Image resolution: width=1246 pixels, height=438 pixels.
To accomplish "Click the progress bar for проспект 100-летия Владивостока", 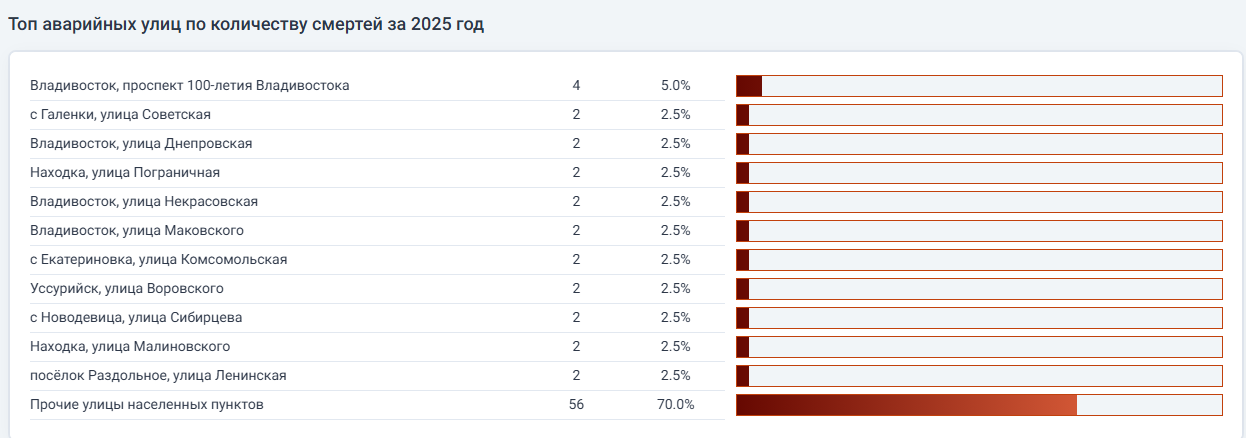I will coord(978,86).
